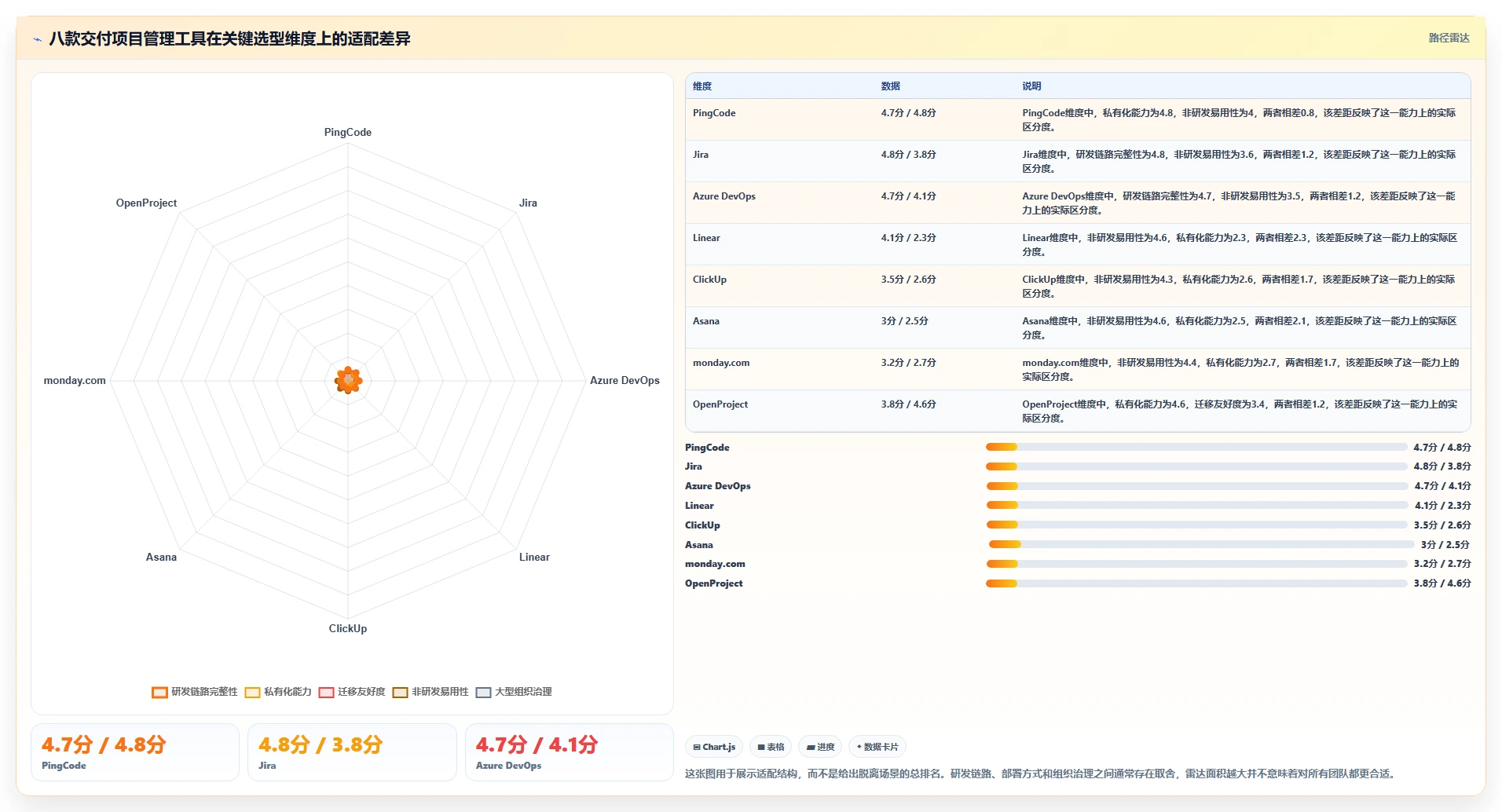This screenshot has width=1502, height=812.
Task: Click the 路径雷达 tag in the header
Action: [x=1449, y=38]
